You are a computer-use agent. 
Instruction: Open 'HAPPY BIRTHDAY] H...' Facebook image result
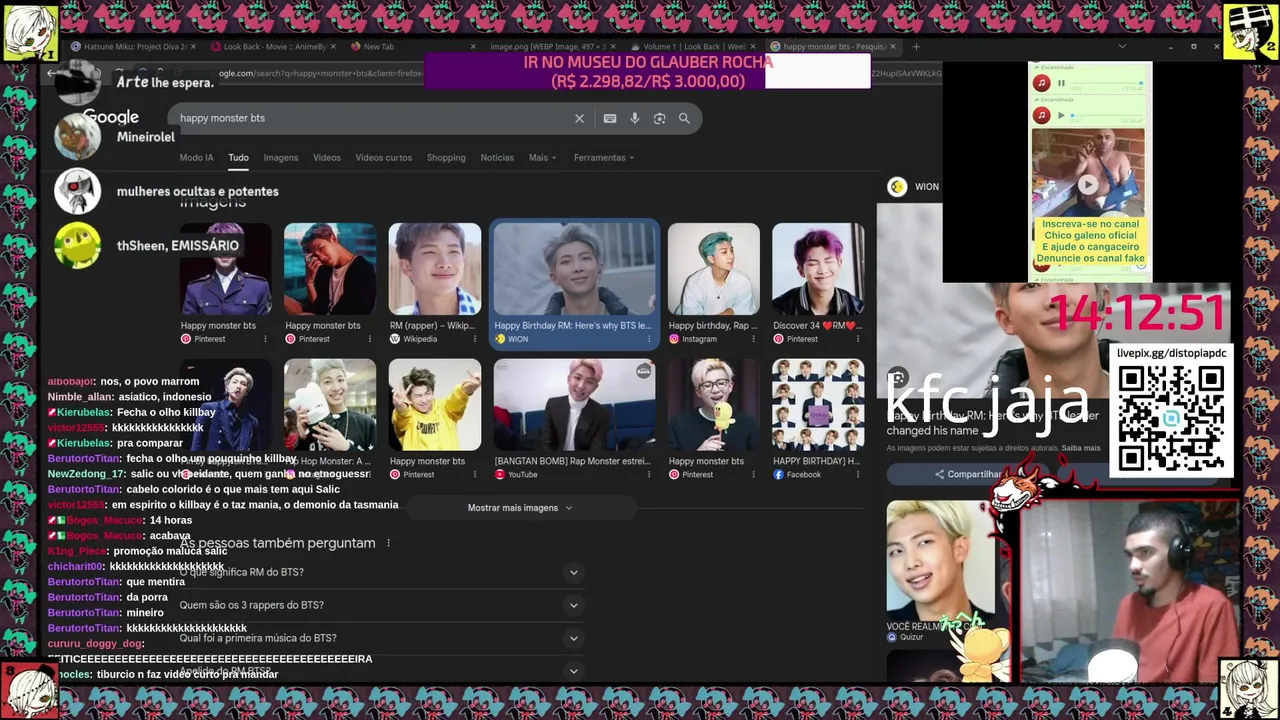[818, 419]
